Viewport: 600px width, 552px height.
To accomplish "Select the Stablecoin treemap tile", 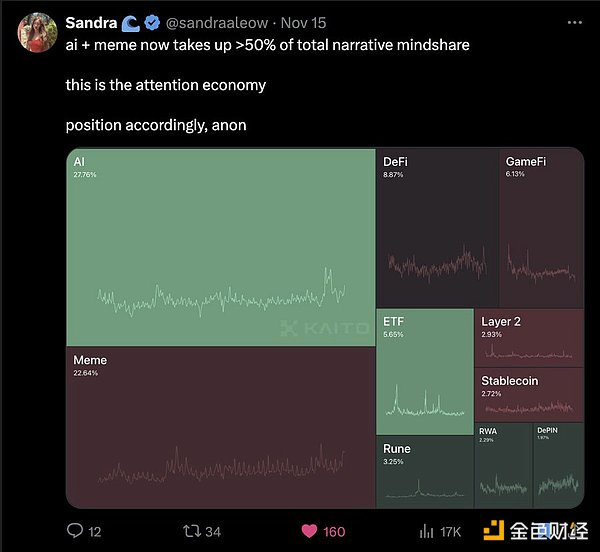I will click(x=528, y=394).
